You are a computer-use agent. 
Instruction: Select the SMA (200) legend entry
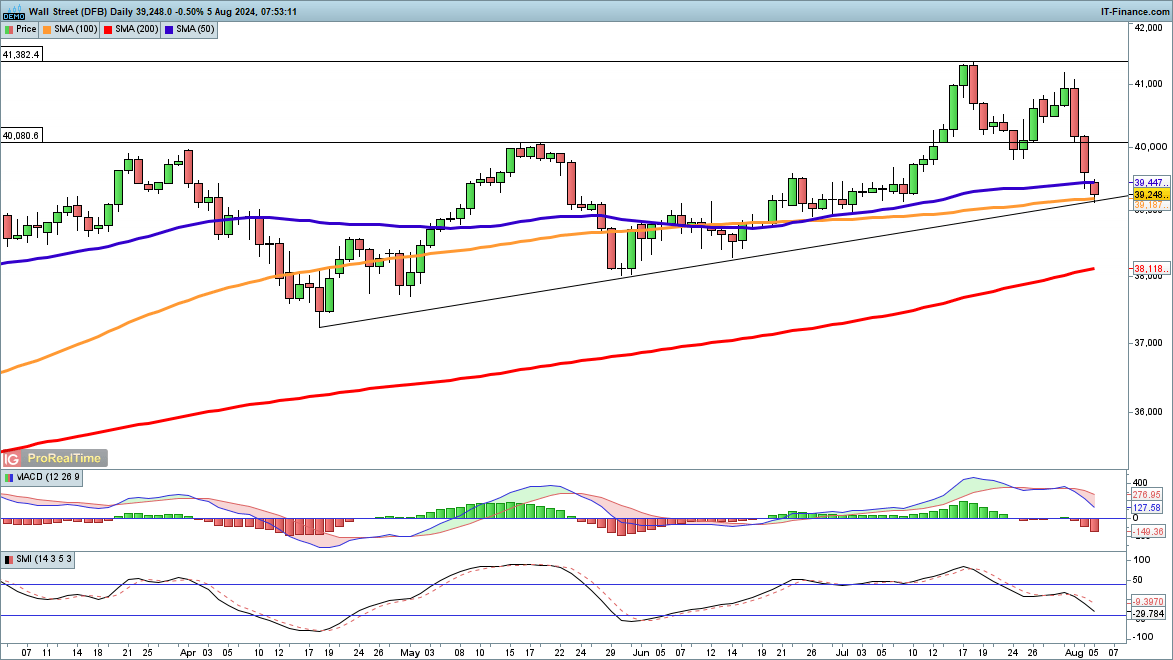click(139, 30)
